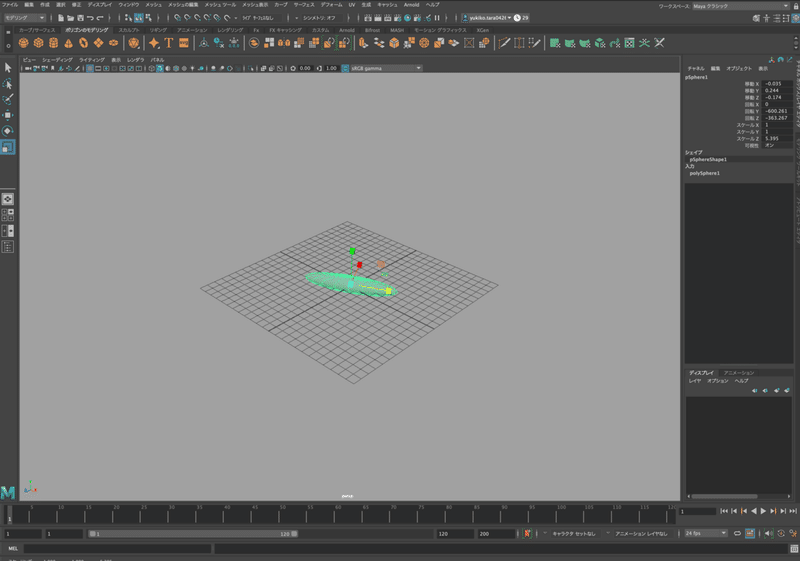Play the animation forward

tap(763, 511)
